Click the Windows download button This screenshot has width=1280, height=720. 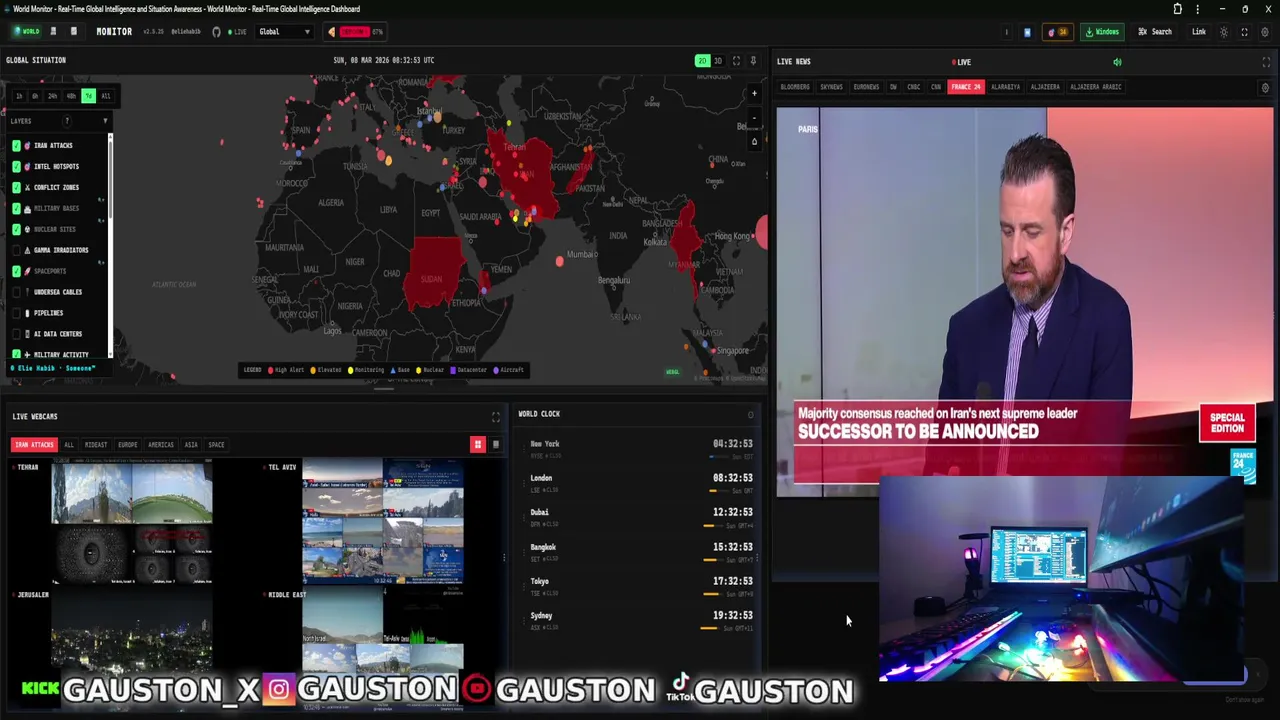(1102, 32)
